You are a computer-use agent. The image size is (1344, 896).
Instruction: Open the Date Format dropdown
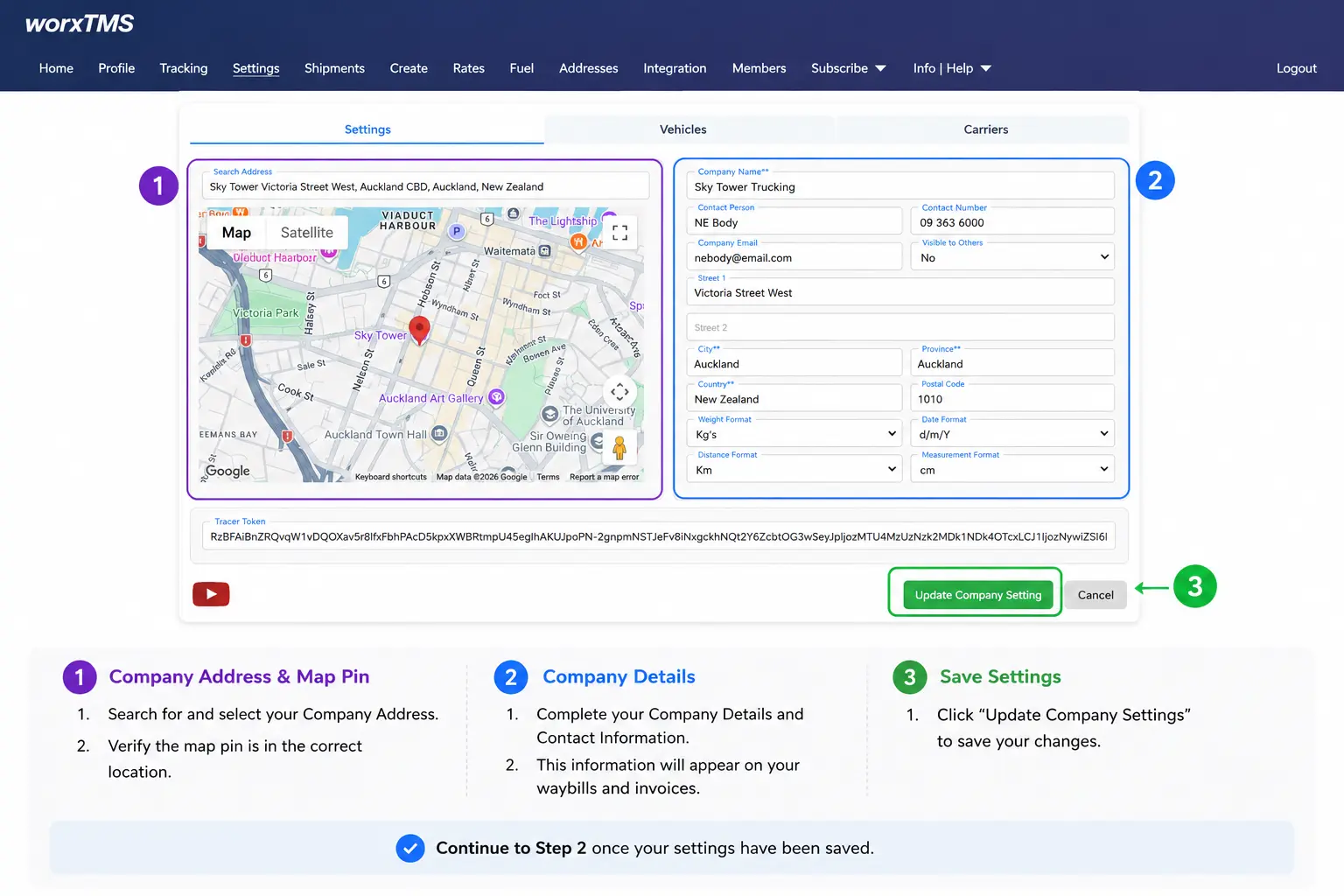pos(1013,434)
